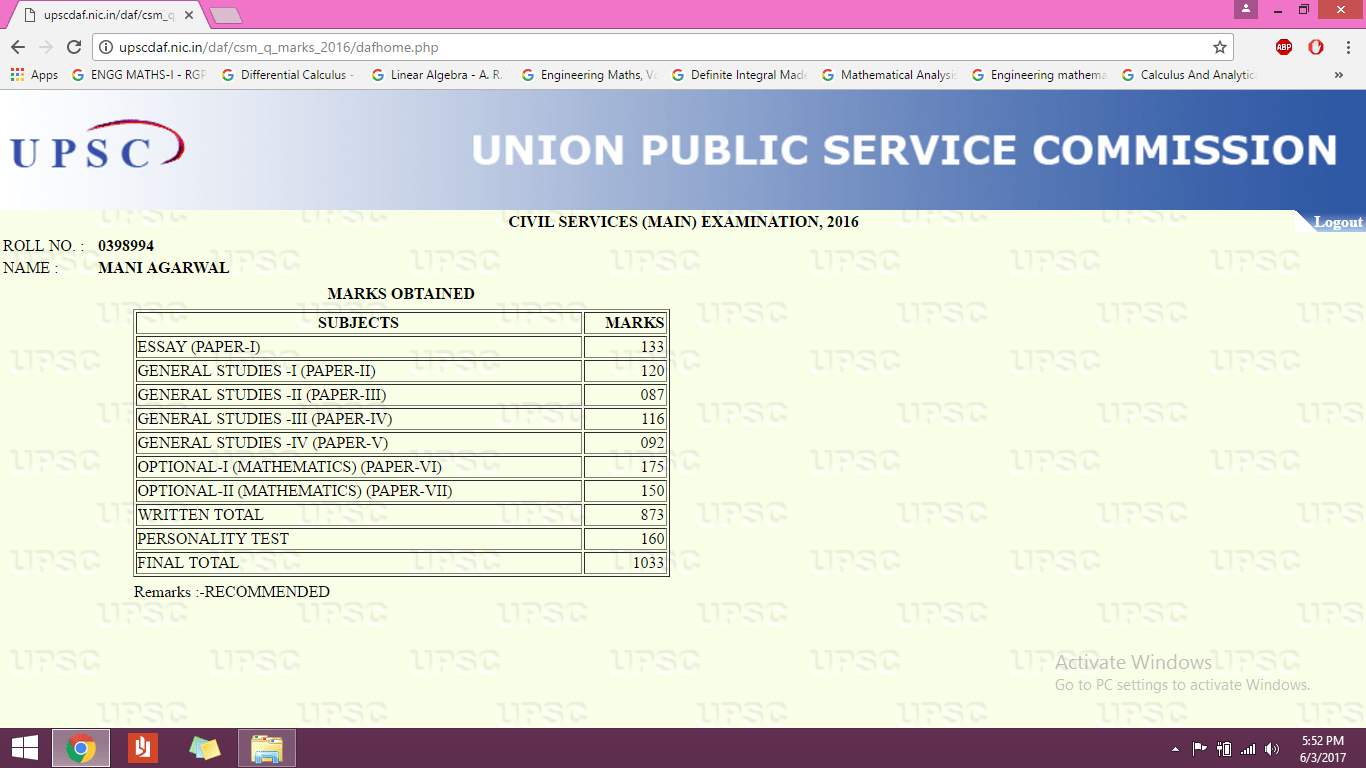Open File Explorer from the taskbar
The height and width of the screenshot is (768, 1366).
point(267,748)
